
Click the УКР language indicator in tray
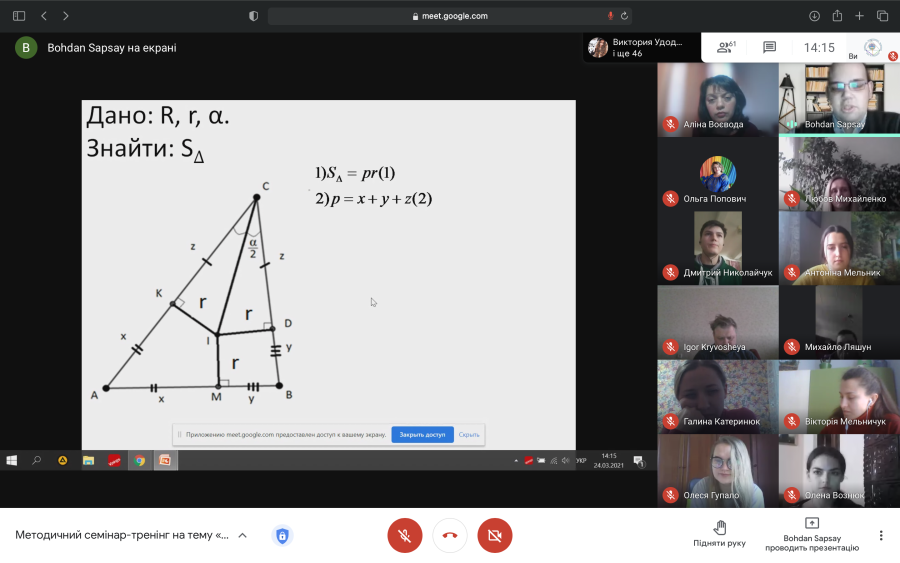coord(581,460)
